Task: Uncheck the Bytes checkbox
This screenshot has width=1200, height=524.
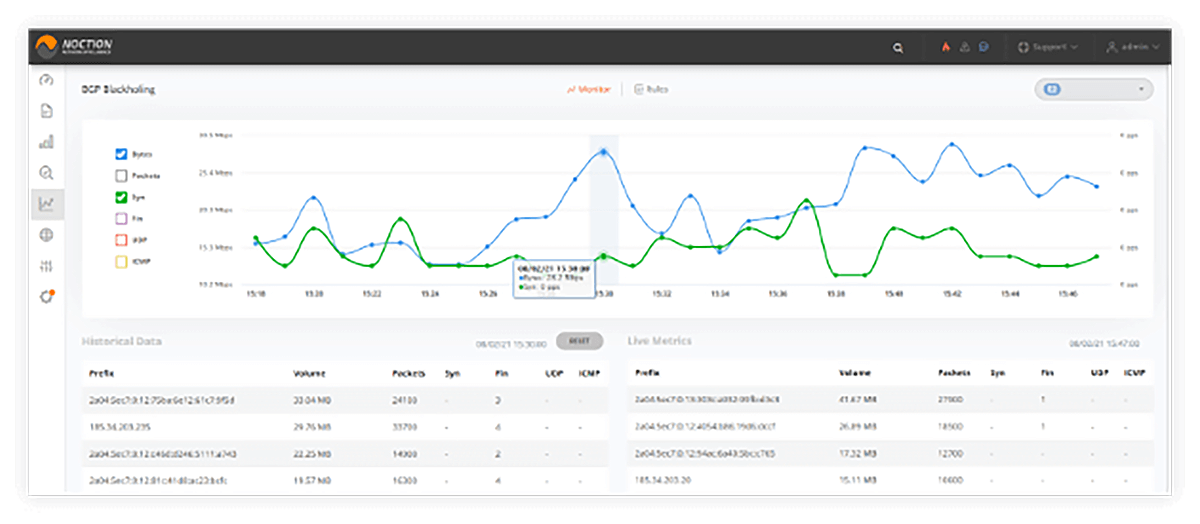Action: pos(121,154)
